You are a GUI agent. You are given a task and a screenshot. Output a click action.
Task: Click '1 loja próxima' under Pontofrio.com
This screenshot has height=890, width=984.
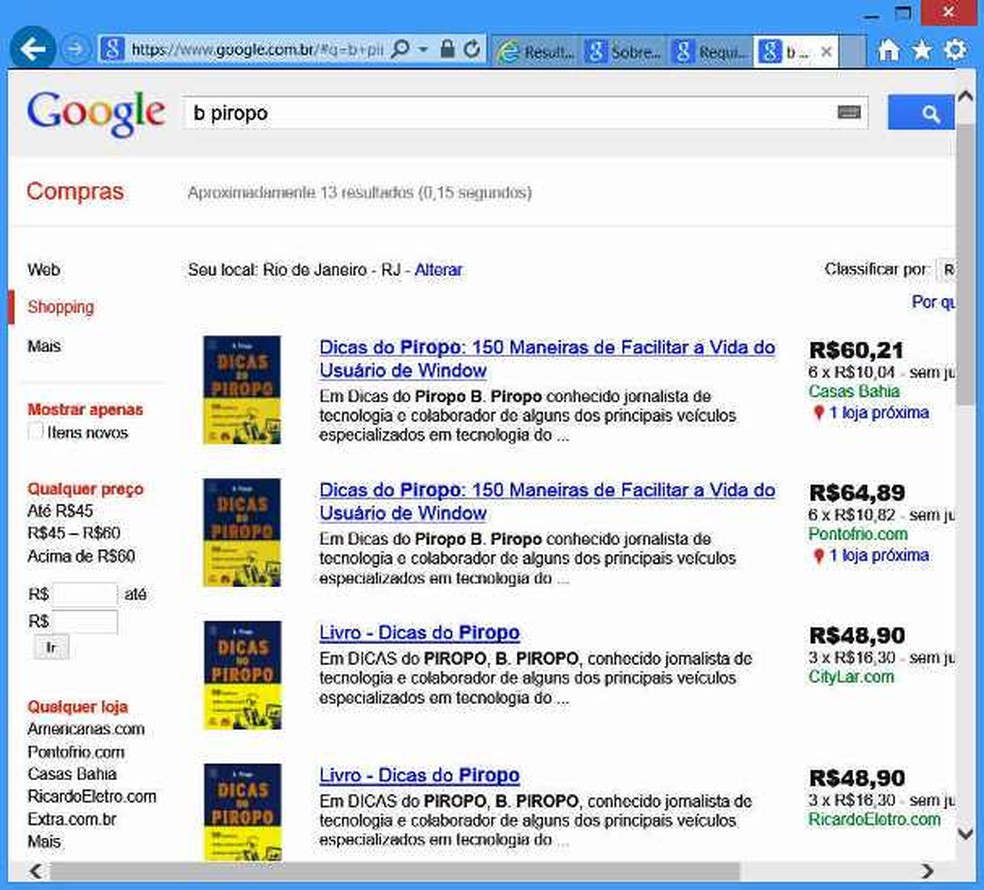pos(879,555)
